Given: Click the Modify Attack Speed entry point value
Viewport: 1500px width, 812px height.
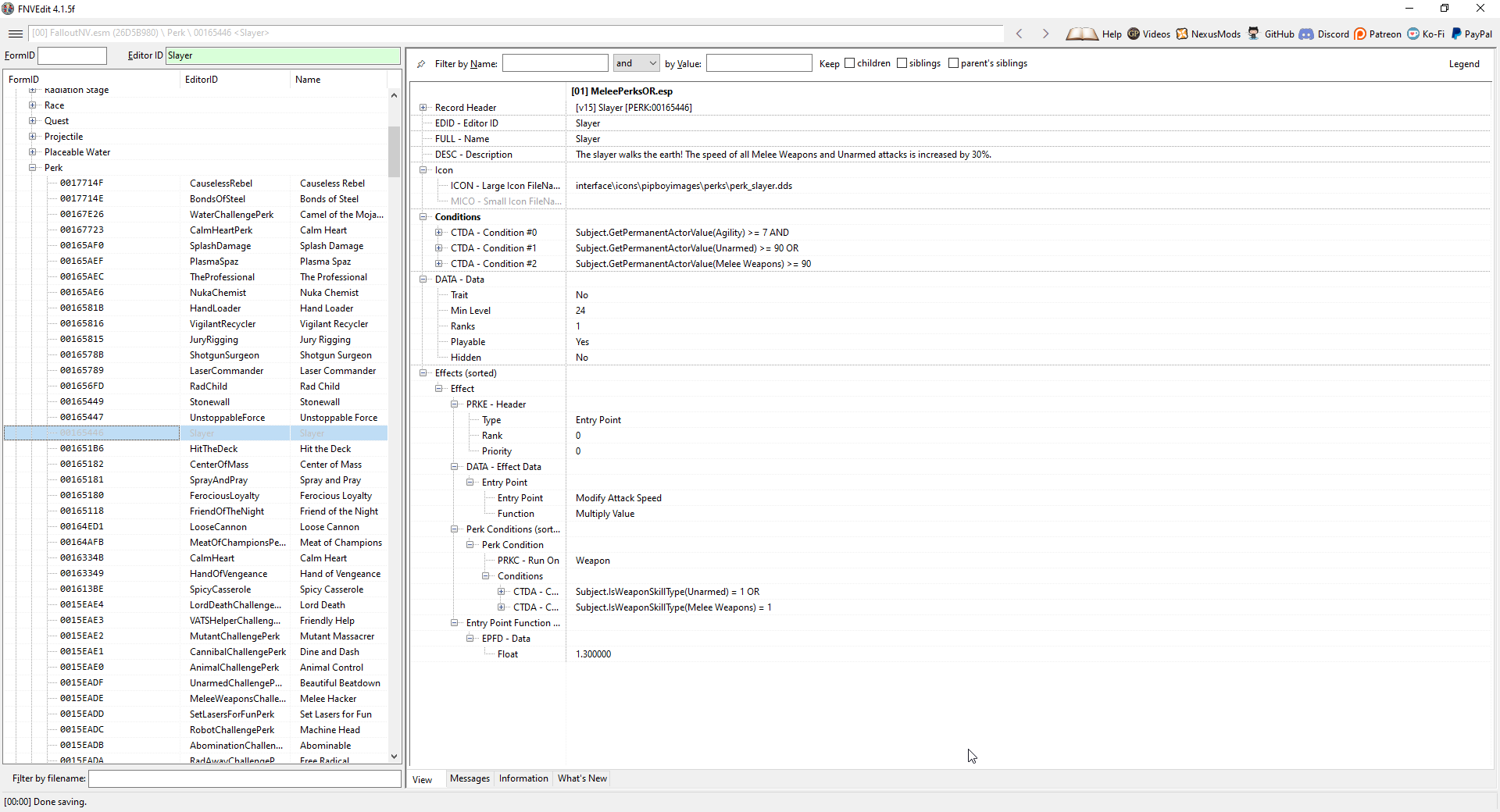Looking at the screenshot, I should (x=618, y=498).
